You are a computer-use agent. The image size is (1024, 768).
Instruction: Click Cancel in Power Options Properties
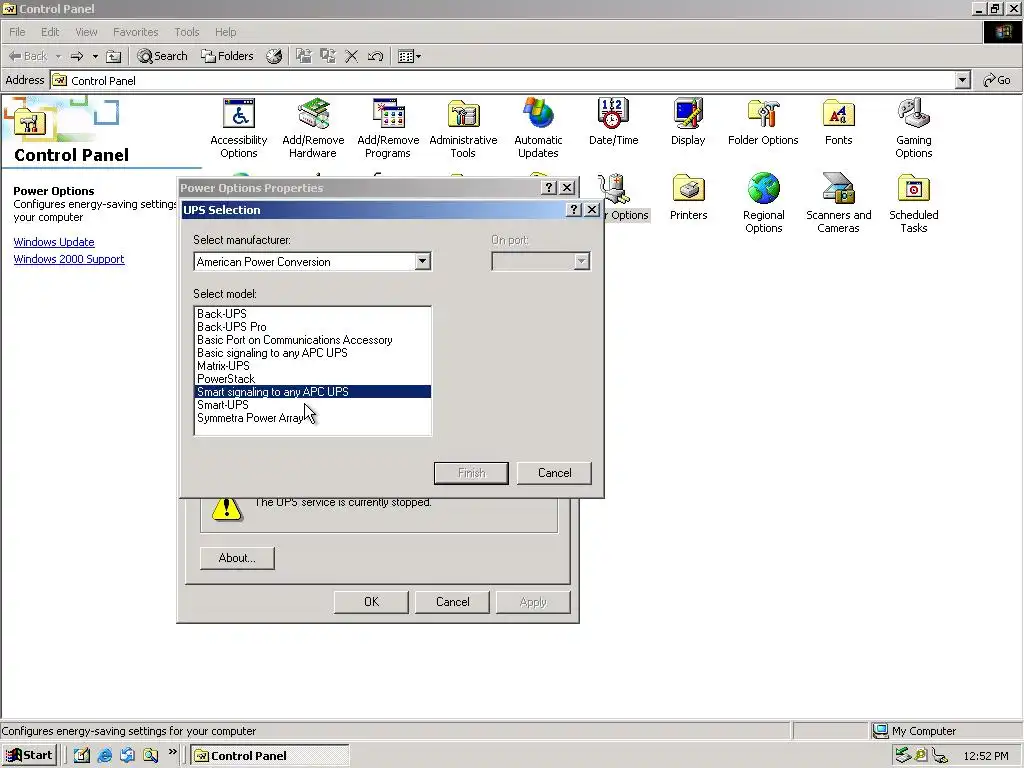(453, 602)
